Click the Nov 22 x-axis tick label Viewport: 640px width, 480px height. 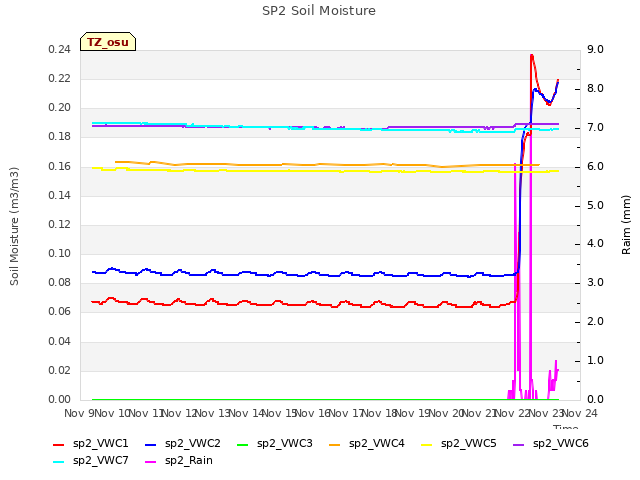(x=514, y=413)
